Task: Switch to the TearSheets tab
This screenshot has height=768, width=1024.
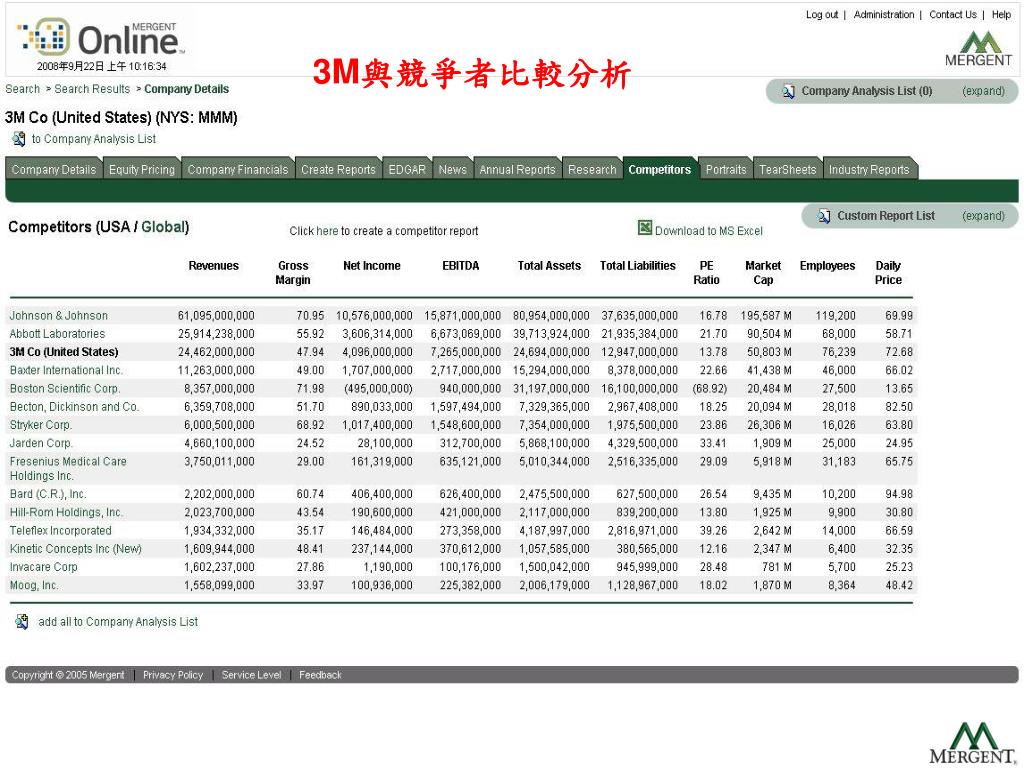Action: point(788,169)
